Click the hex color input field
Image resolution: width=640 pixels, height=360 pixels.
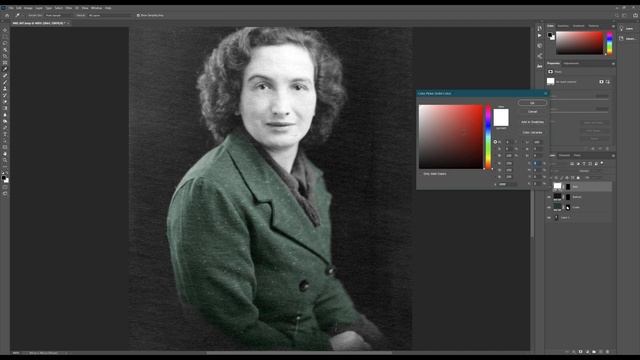[507, 184]
